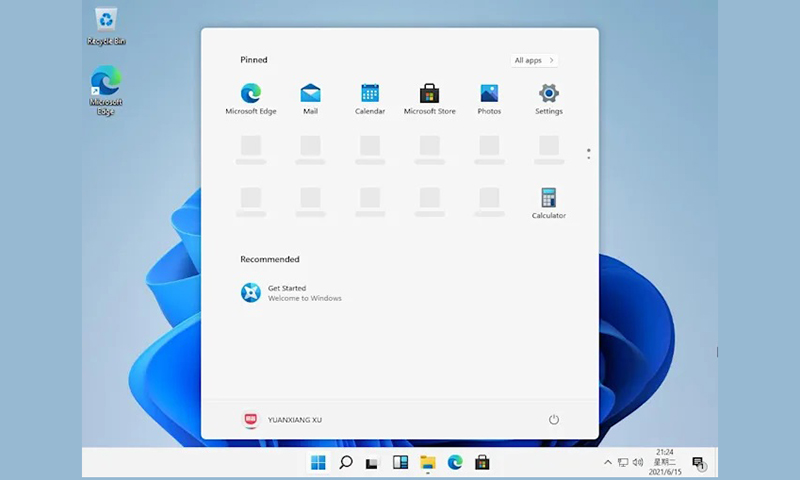
Task: Open File Explorer from the taskbar
Action: coord(428,463)
